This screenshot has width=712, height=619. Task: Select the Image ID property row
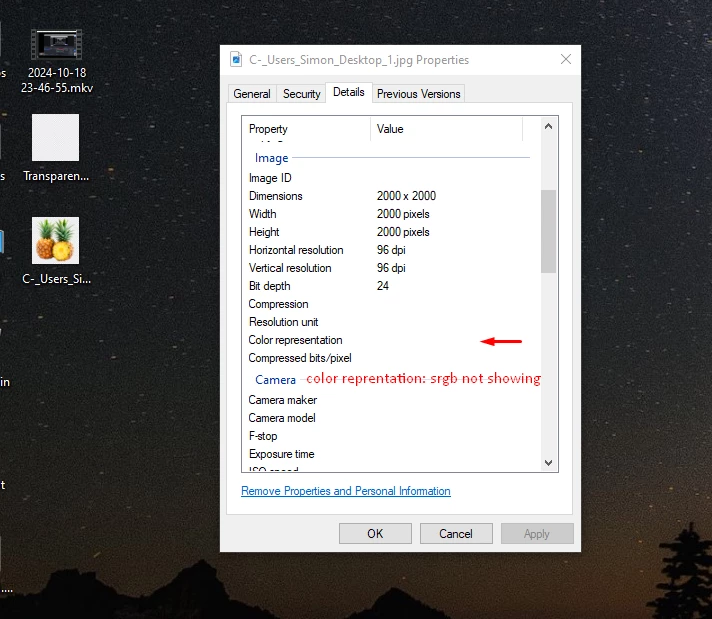391,178
